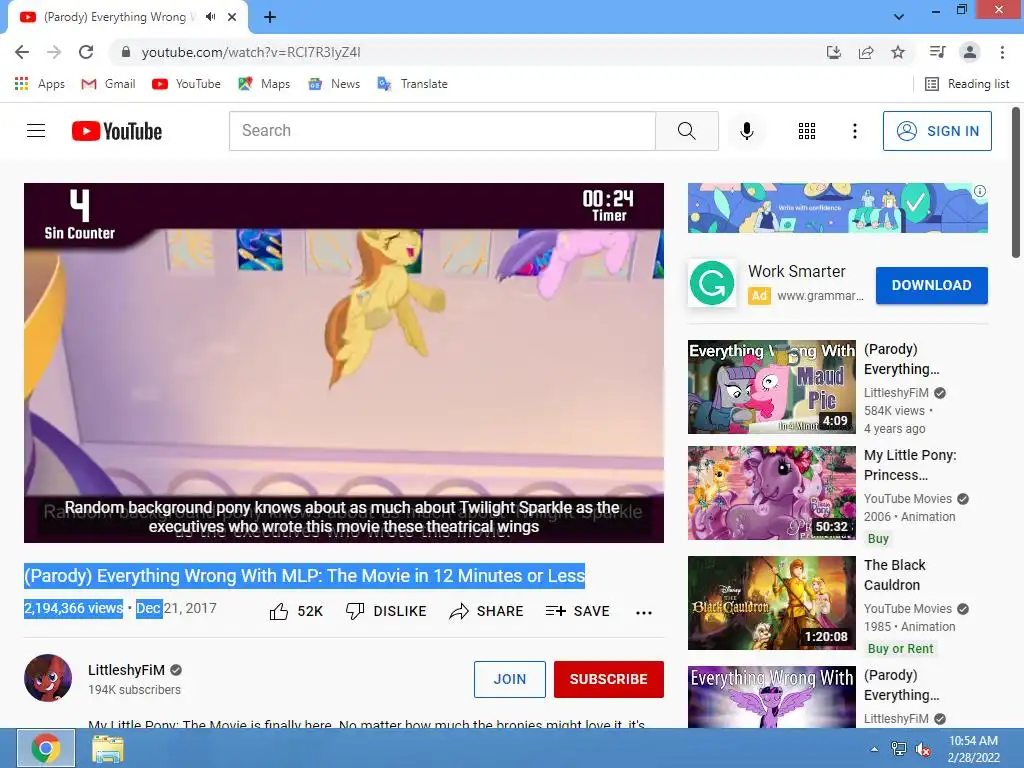Image resolution: width=1024 pixels, height=768 pixels.
Task: Click Chrome in Windows taskbar
Action: point(46,748)
